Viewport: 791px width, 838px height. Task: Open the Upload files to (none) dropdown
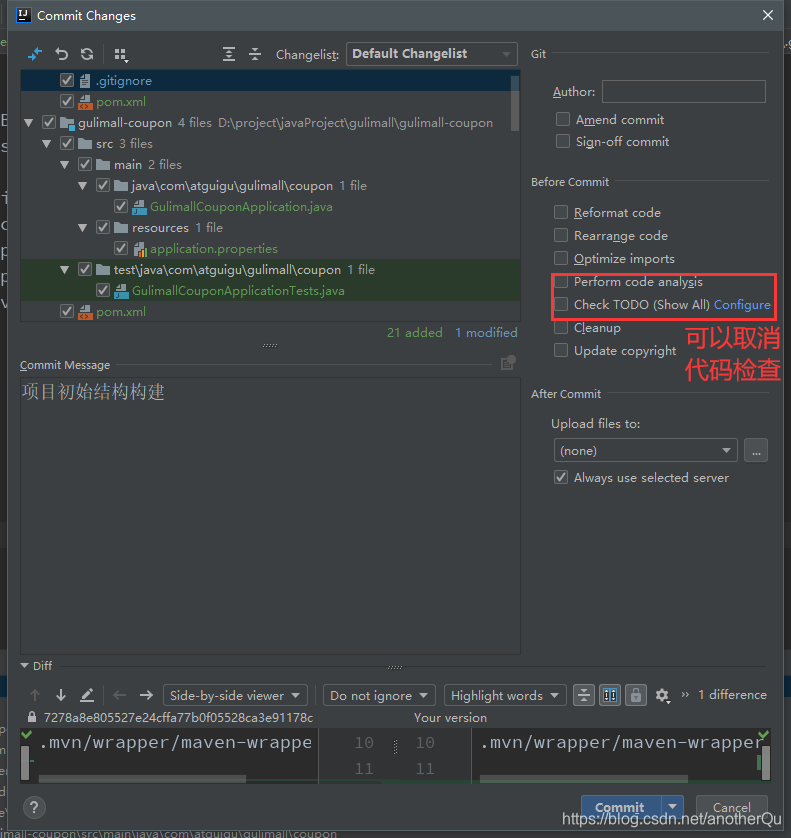pos(646,451)
